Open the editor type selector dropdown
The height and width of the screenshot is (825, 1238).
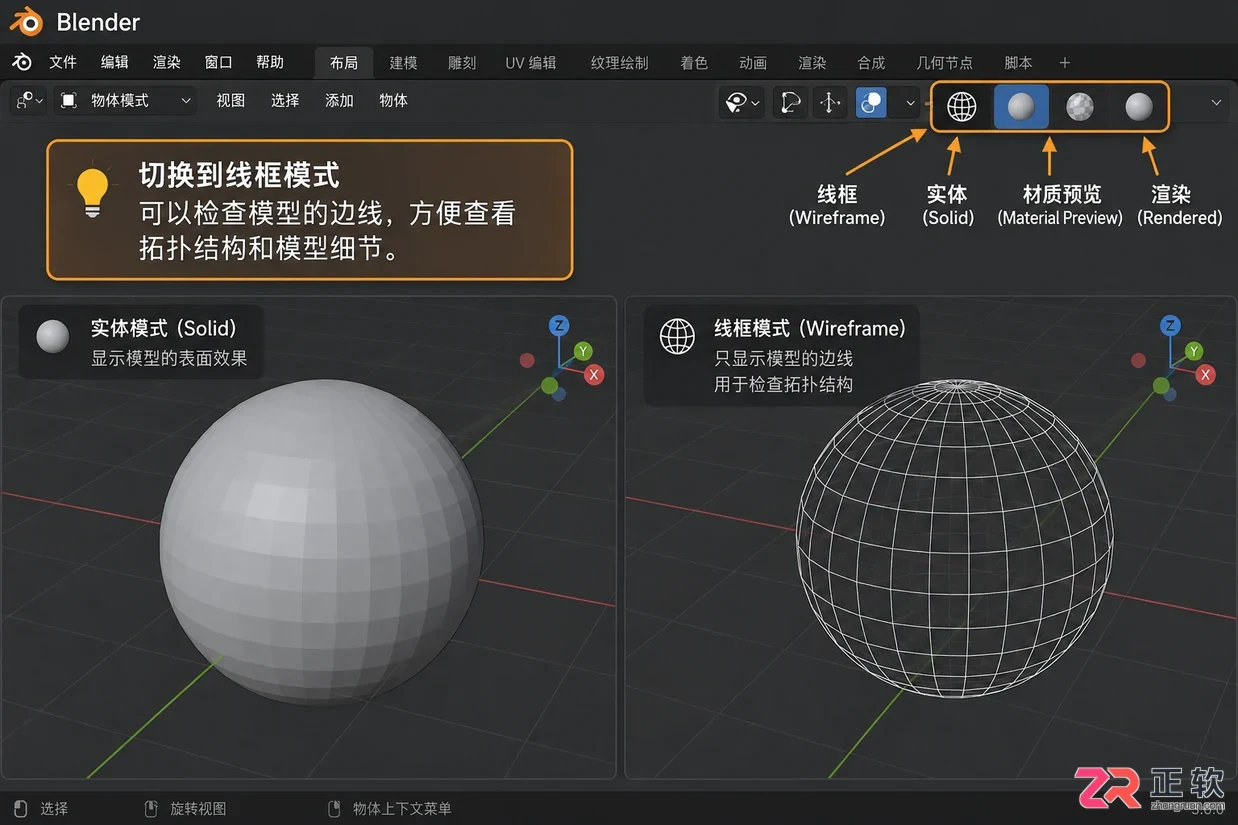(28, 101)
